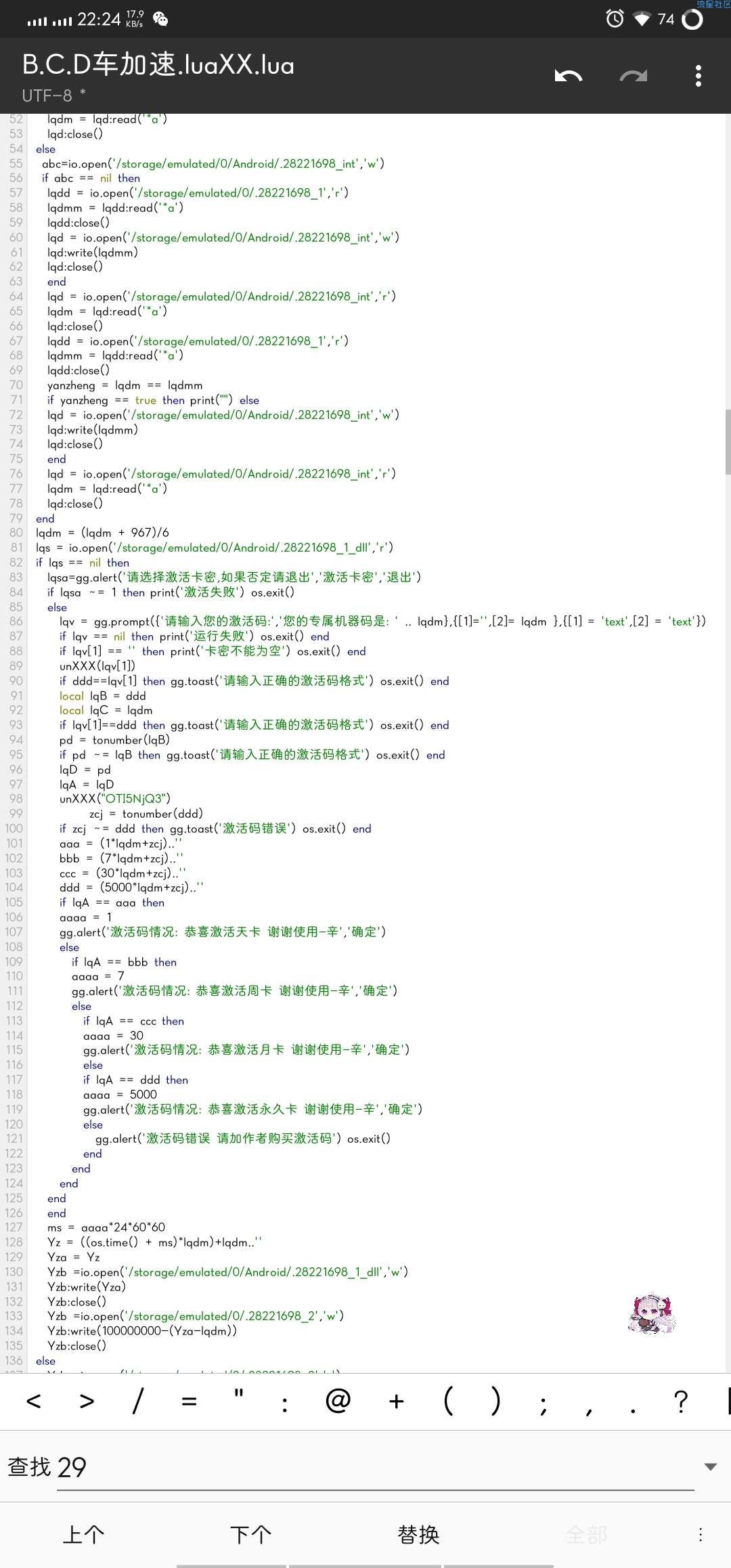Open the more options dots next to 全部

click(701, 1534)
